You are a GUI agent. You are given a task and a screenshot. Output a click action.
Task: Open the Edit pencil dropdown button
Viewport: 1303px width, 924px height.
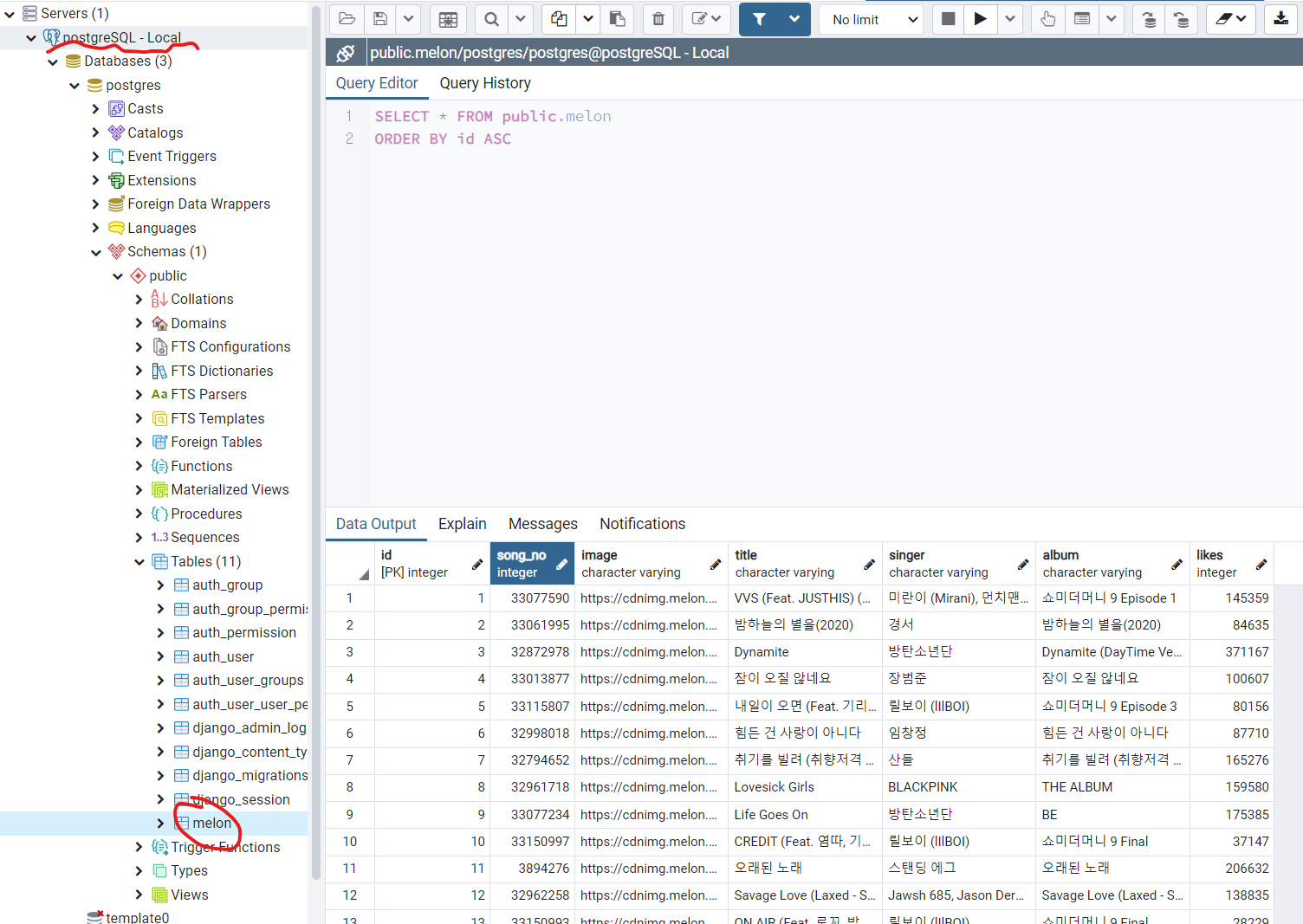coord(706,19)
